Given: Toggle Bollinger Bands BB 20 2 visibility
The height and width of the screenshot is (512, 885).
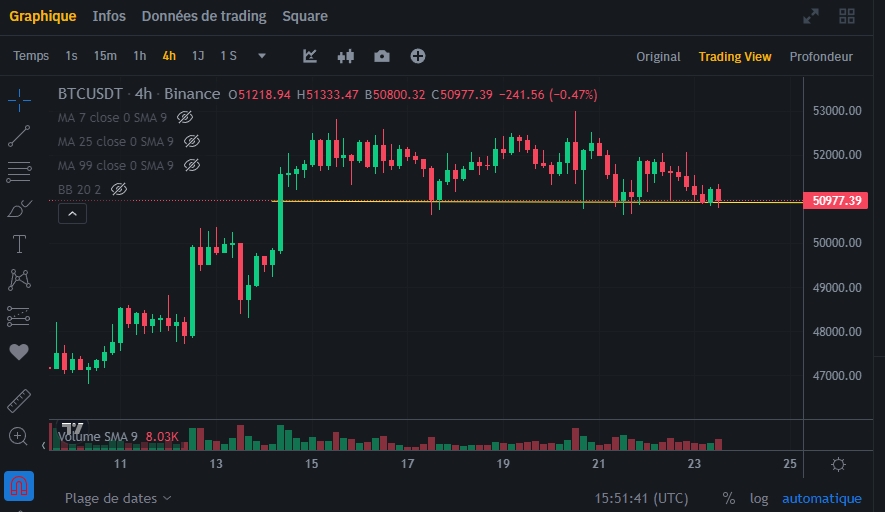Looking at the screenshot, I should point(119,189).
